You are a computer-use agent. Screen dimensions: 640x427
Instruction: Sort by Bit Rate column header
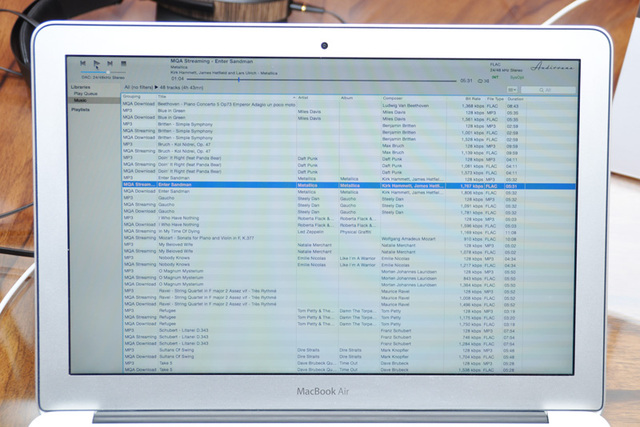473,97
